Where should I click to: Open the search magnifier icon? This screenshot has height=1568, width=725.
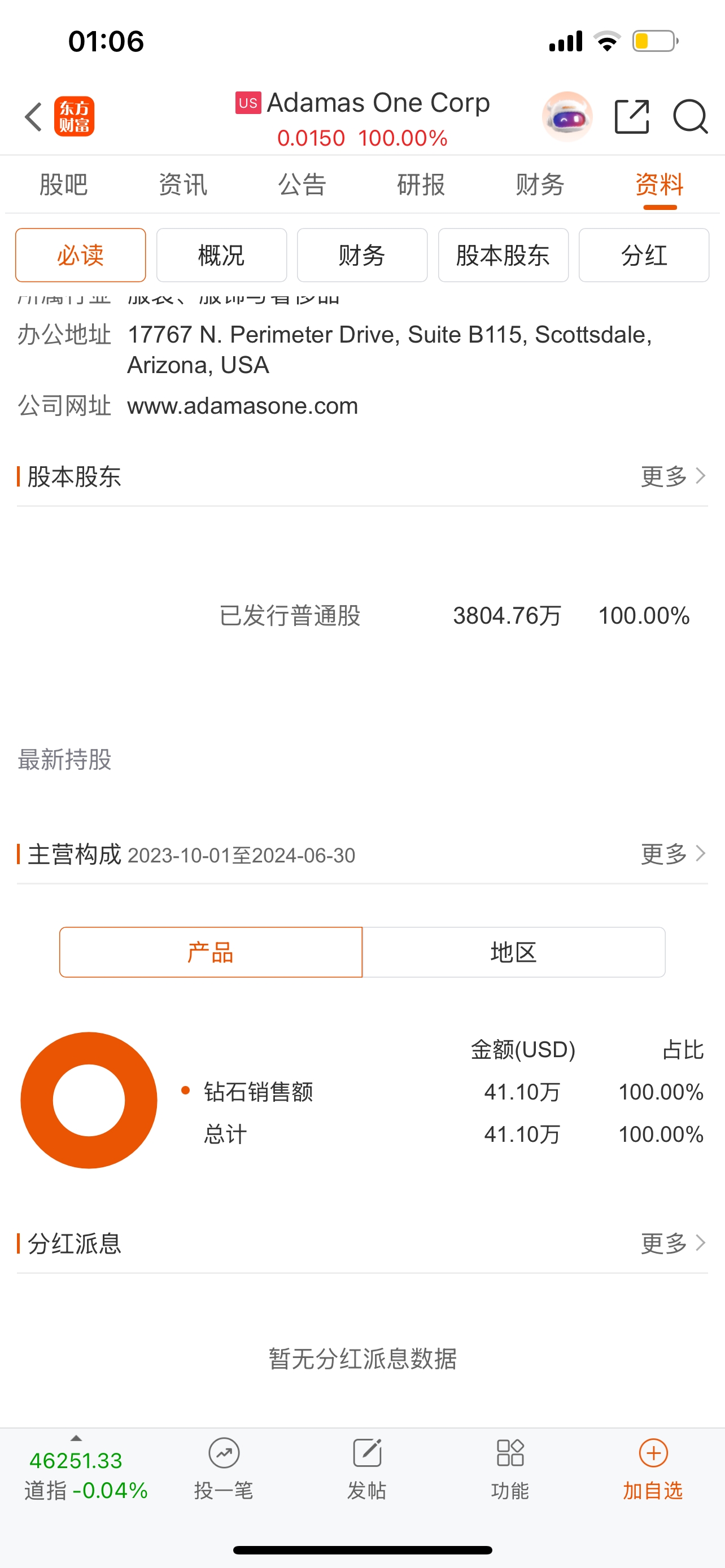coord(689,116)
